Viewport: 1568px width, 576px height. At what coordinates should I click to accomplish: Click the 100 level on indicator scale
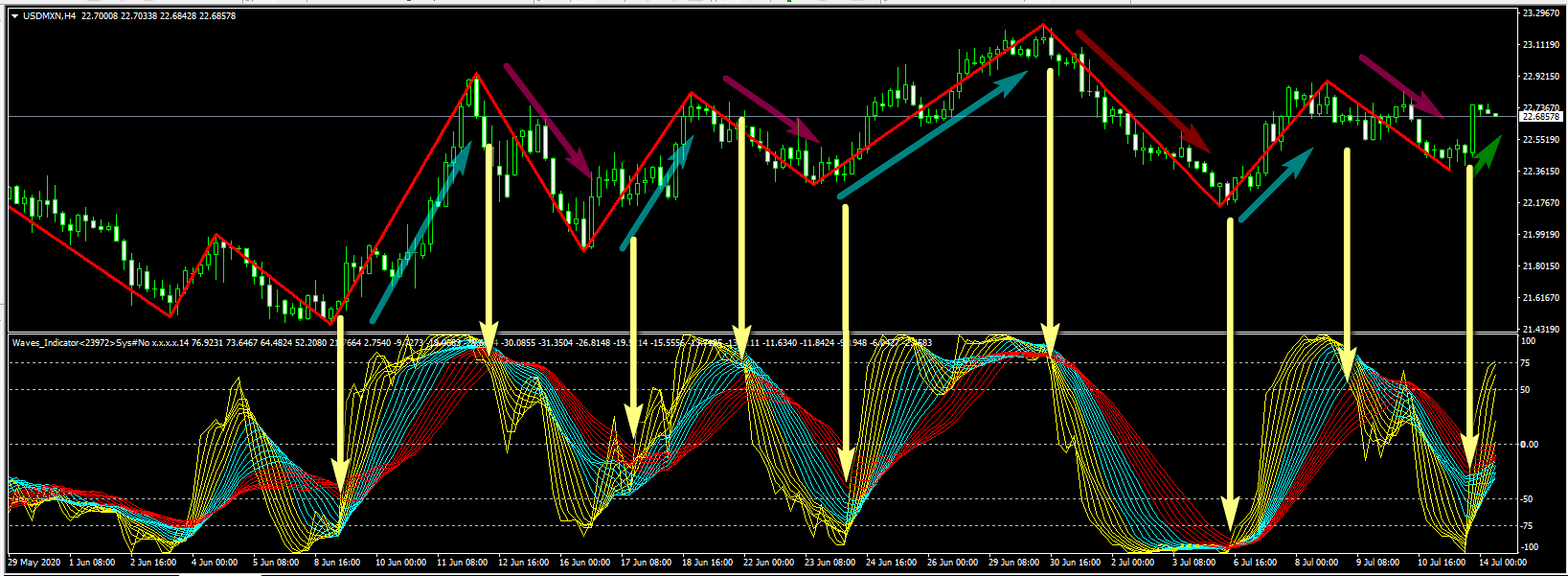click(x=1529, y=341)
